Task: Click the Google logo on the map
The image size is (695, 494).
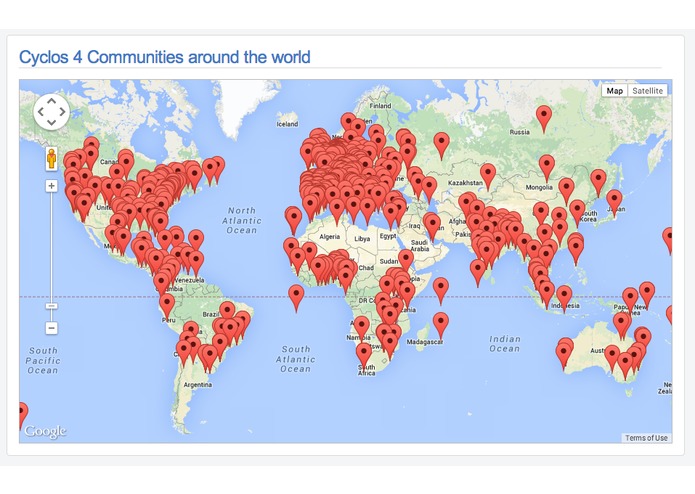Action: (45, 431)
